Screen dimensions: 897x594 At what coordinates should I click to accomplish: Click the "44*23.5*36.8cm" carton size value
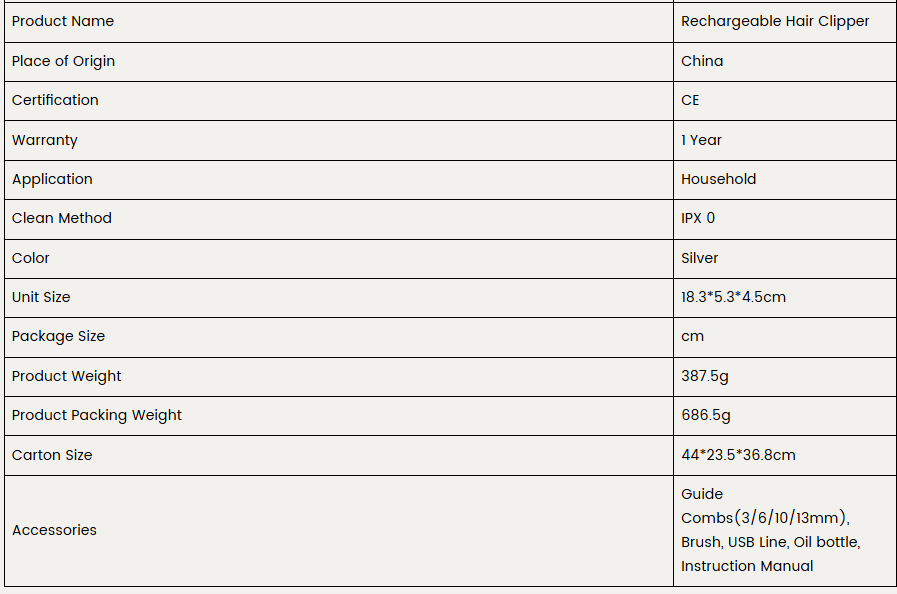point(738,455)
